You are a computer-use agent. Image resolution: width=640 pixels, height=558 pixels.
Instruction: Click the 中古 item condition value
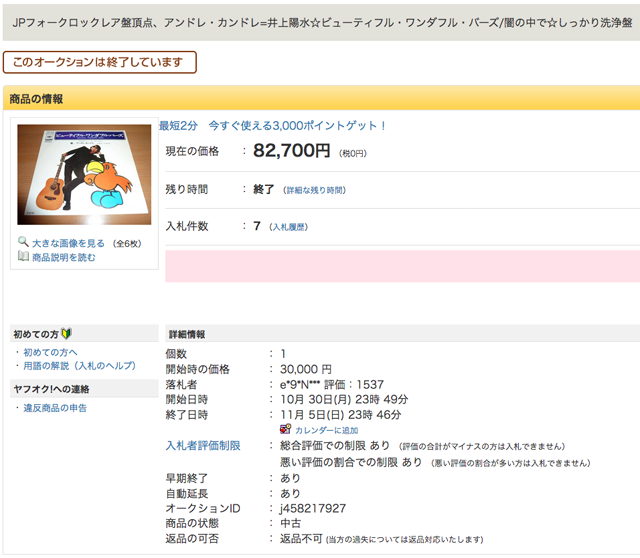tap(290, 523)
